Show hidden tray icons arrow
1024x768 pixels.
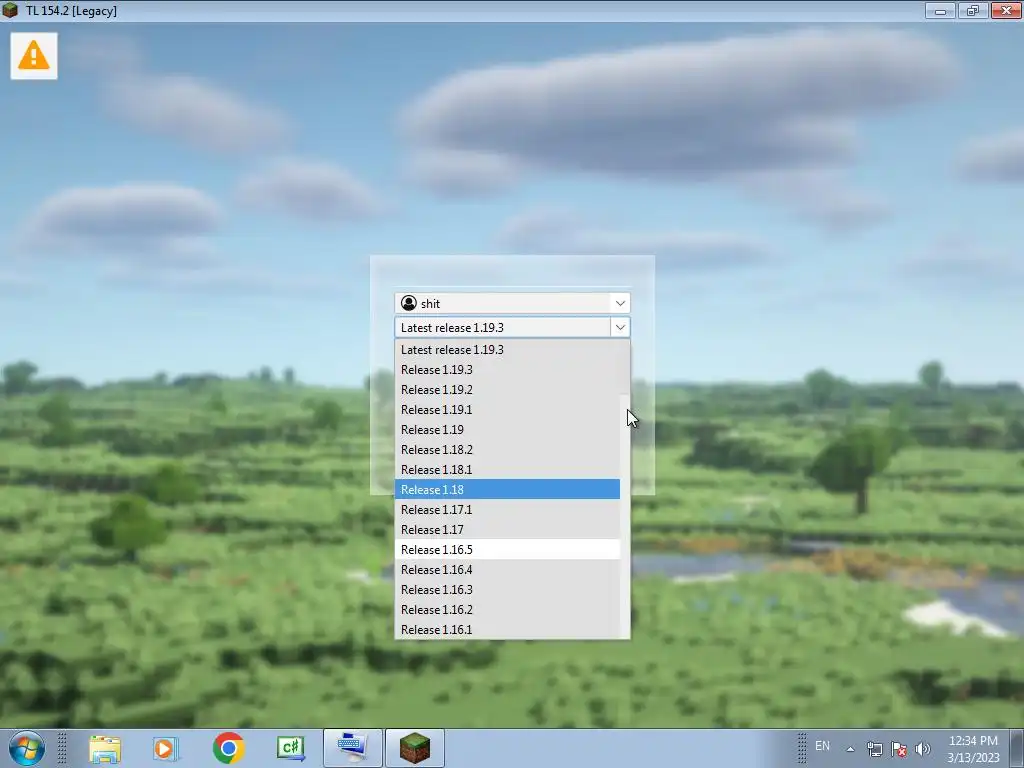point(850,749)
